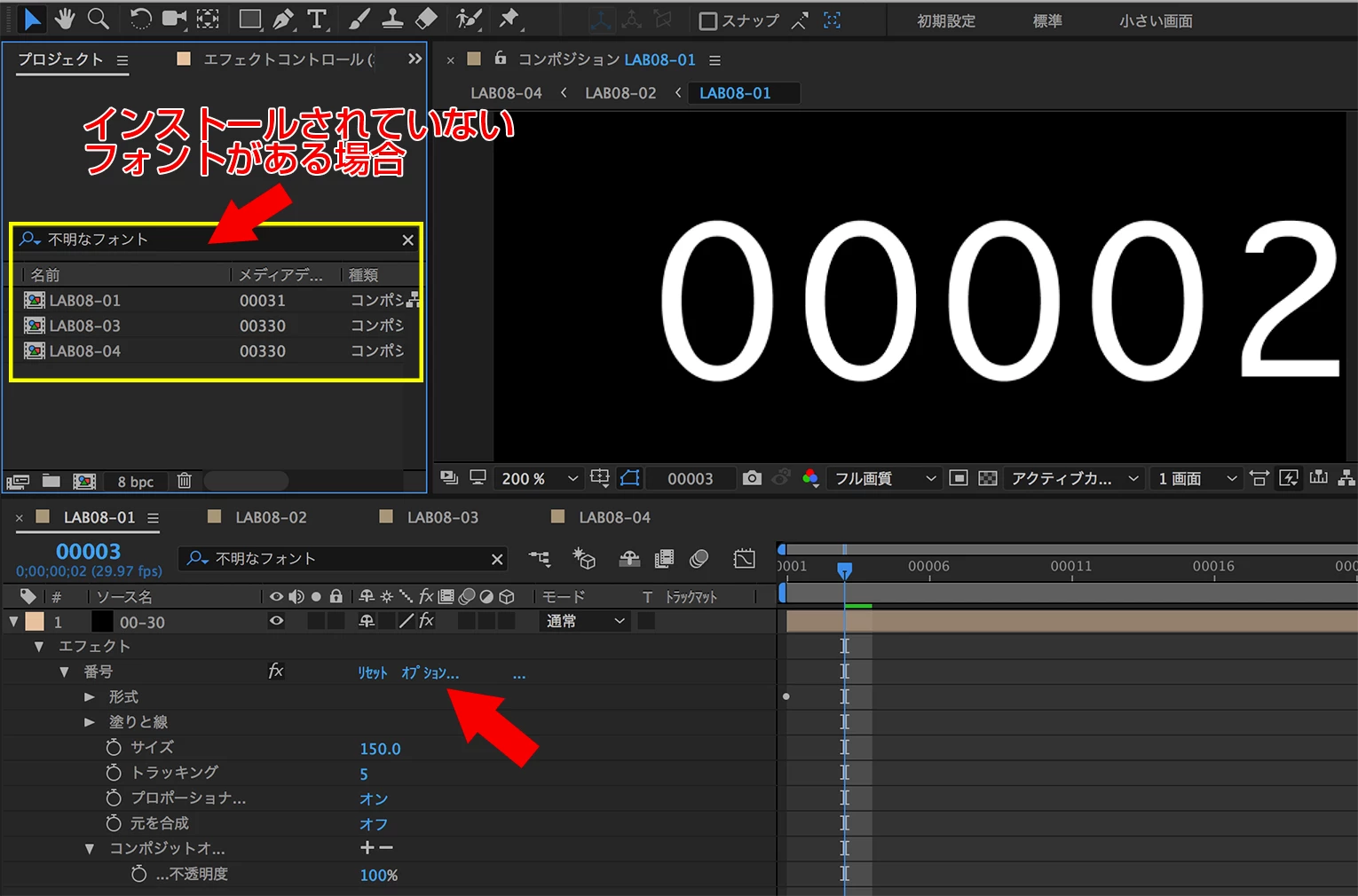Viewport: 1358px width, 896px height.
Task: Select the Horizontal Type tool
Action: [317, 19]
